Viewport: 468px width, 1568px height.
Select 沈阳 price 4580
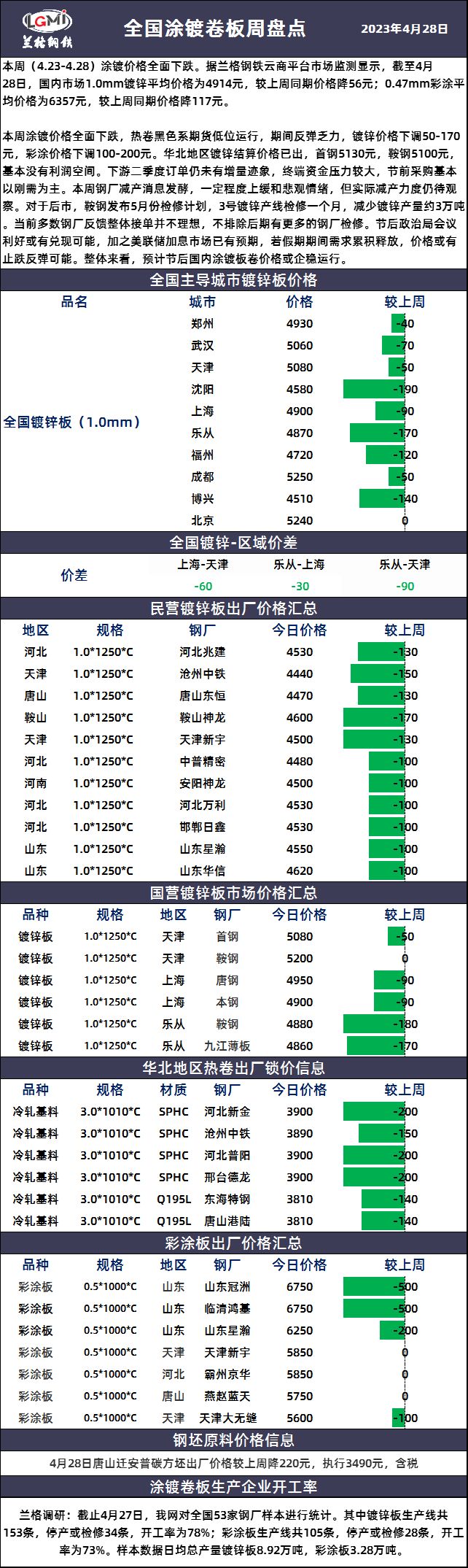(x=300, y=390)
